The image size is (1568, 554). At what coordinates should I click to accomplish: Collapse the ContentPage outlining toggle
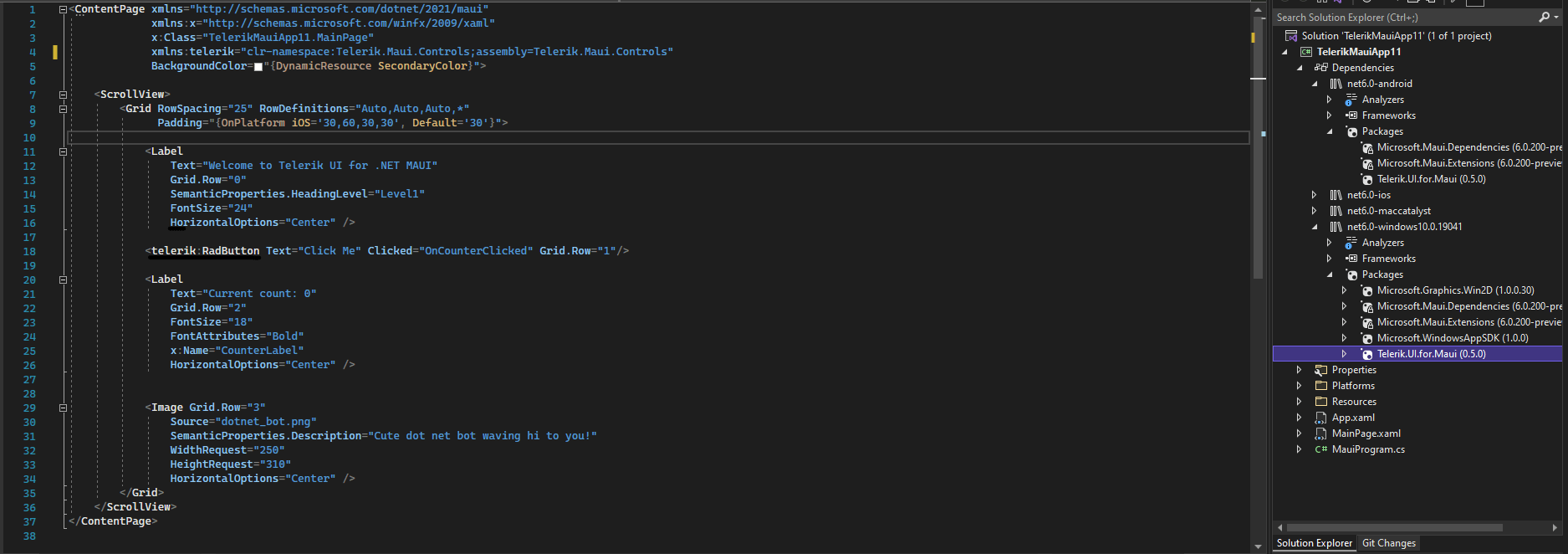point(63,10)
